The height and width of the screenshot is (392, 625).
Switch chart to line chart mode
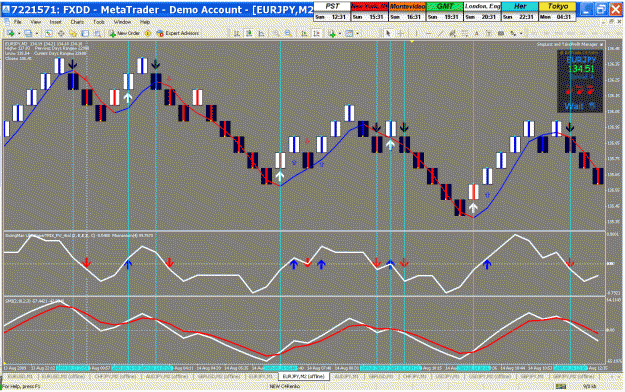(x=261, y=33)
